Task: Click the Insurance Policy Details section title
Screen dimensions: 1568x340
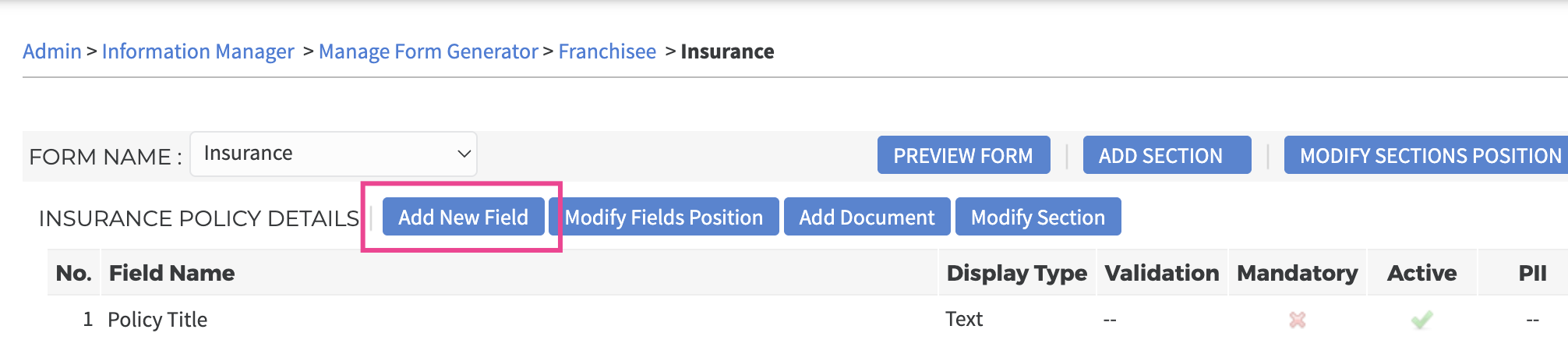Action: tap(199, 218)
